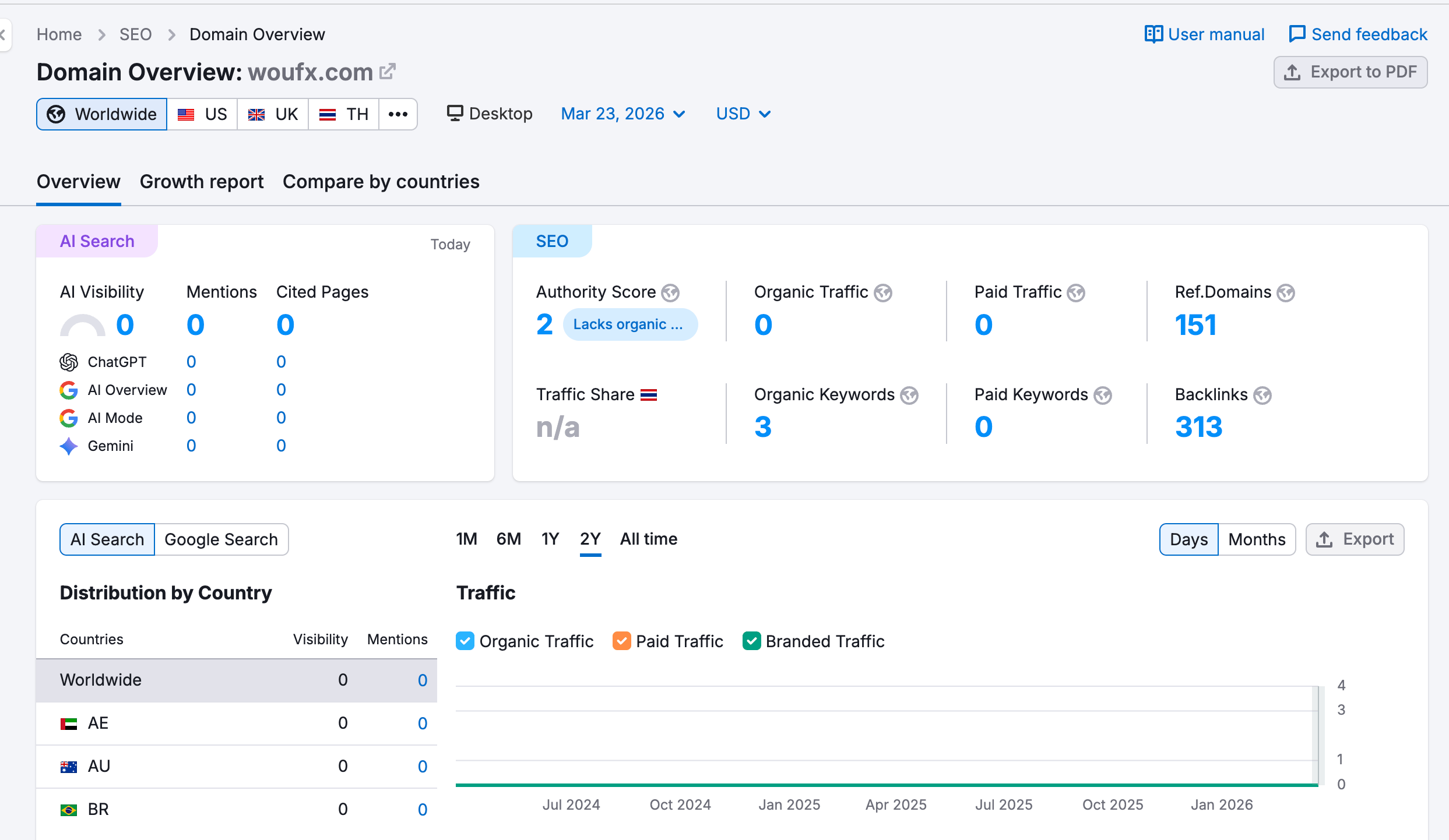Select the 1Y time range

(x=550, y=539)
